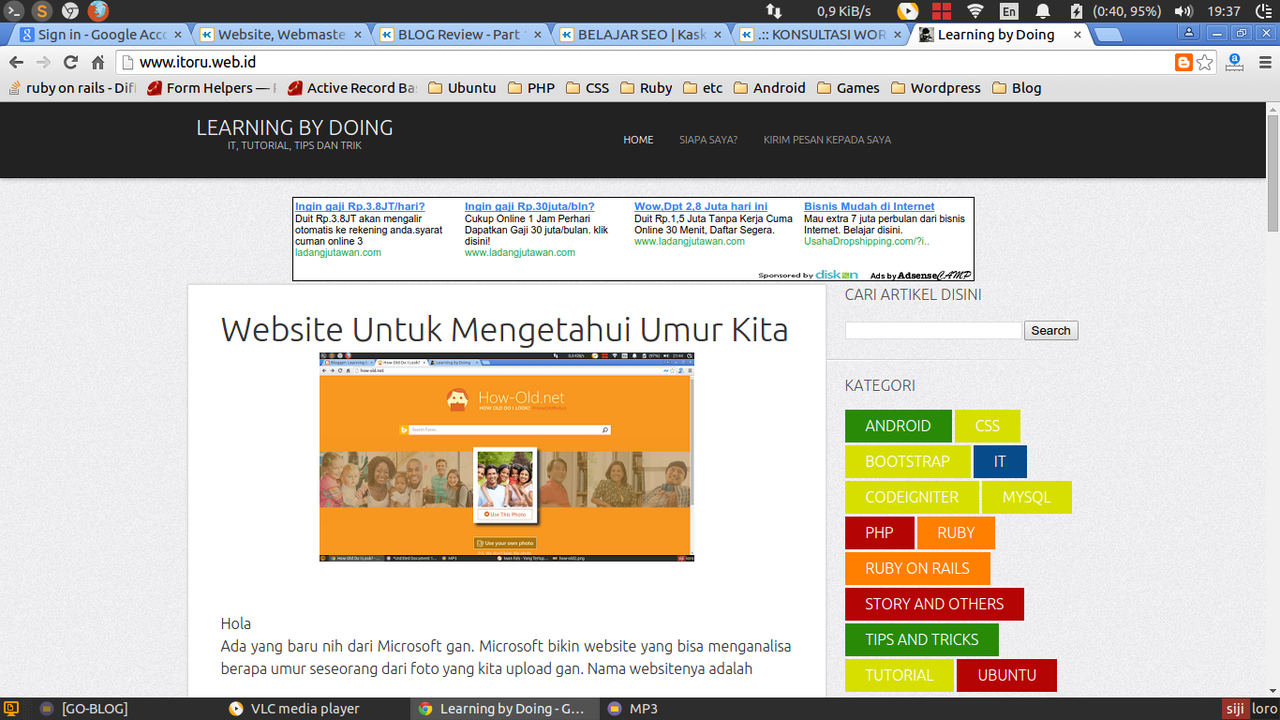The width and height of the screenshot is (1280, 720).
Task: Expand the Android bookmarks folder
Action: [x=770, y=88]
